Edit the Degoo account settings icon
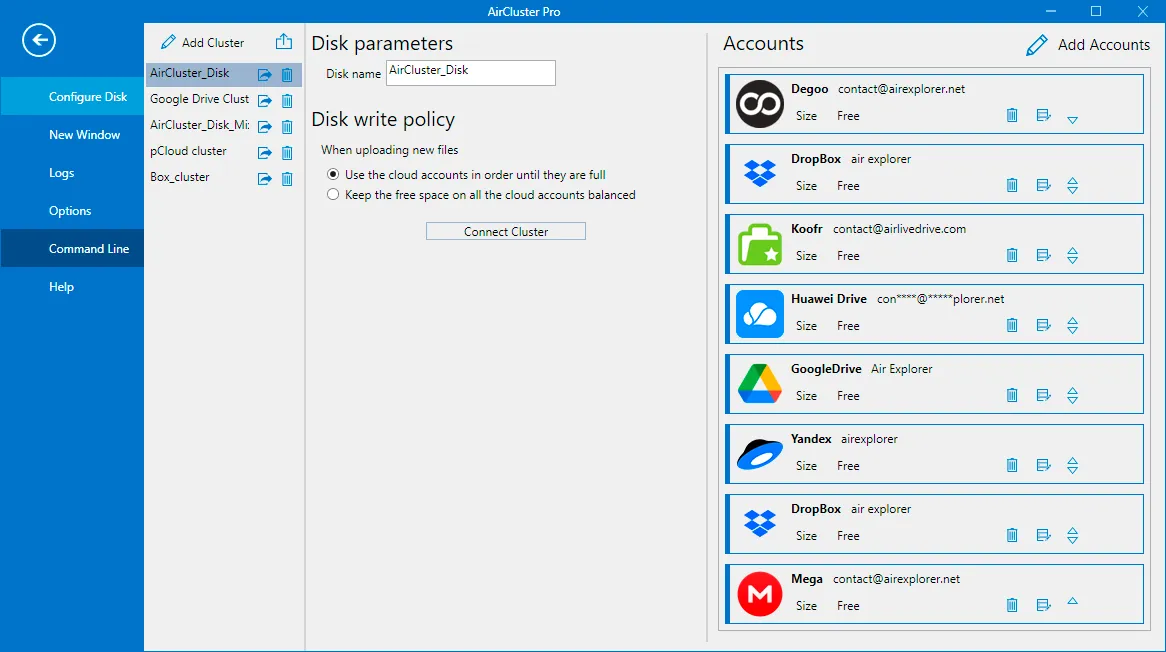The image size is (1166, 652). (1043, 115)
